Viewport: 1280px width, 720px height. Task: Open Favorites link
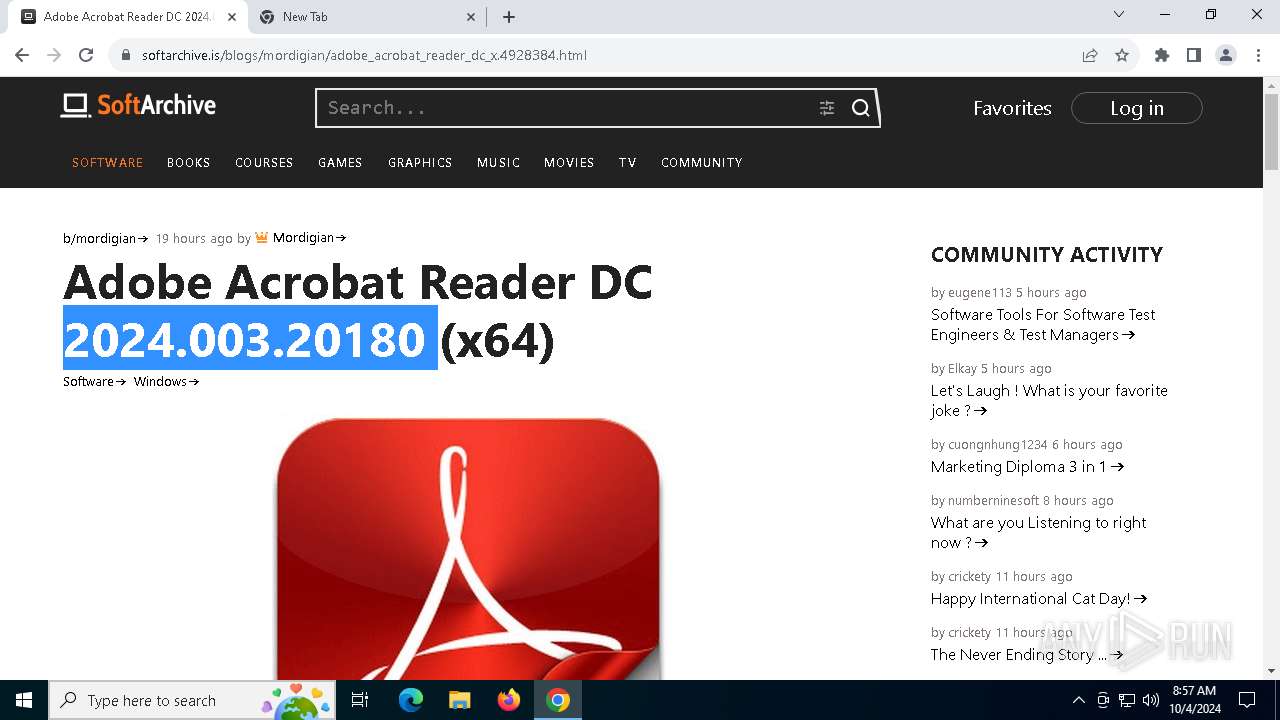(1012, 108)
